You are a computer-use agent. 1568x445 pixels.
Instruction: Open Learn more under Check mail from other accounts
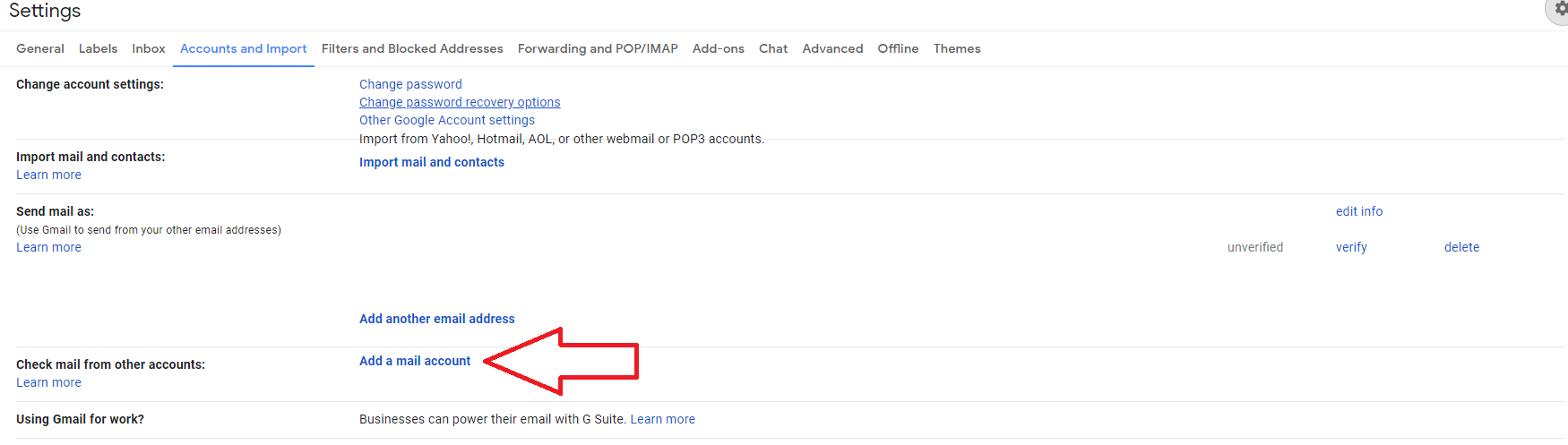coord(48,382)
